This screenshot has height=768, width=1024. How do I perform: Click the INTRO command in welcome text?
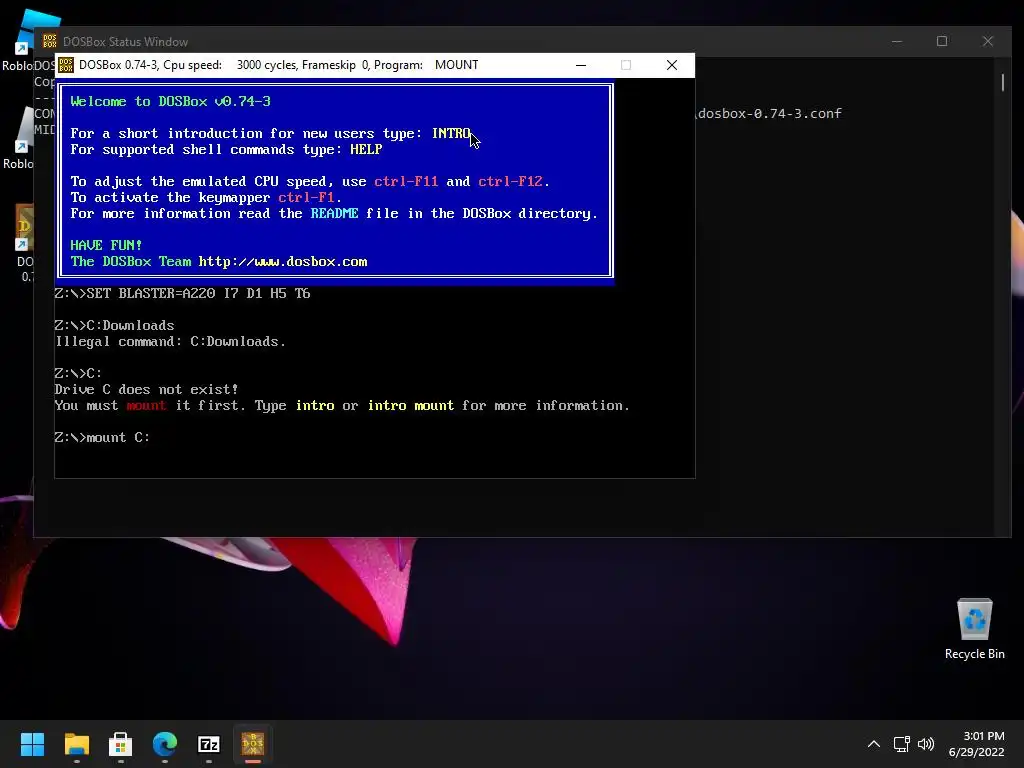pos(451,133)
